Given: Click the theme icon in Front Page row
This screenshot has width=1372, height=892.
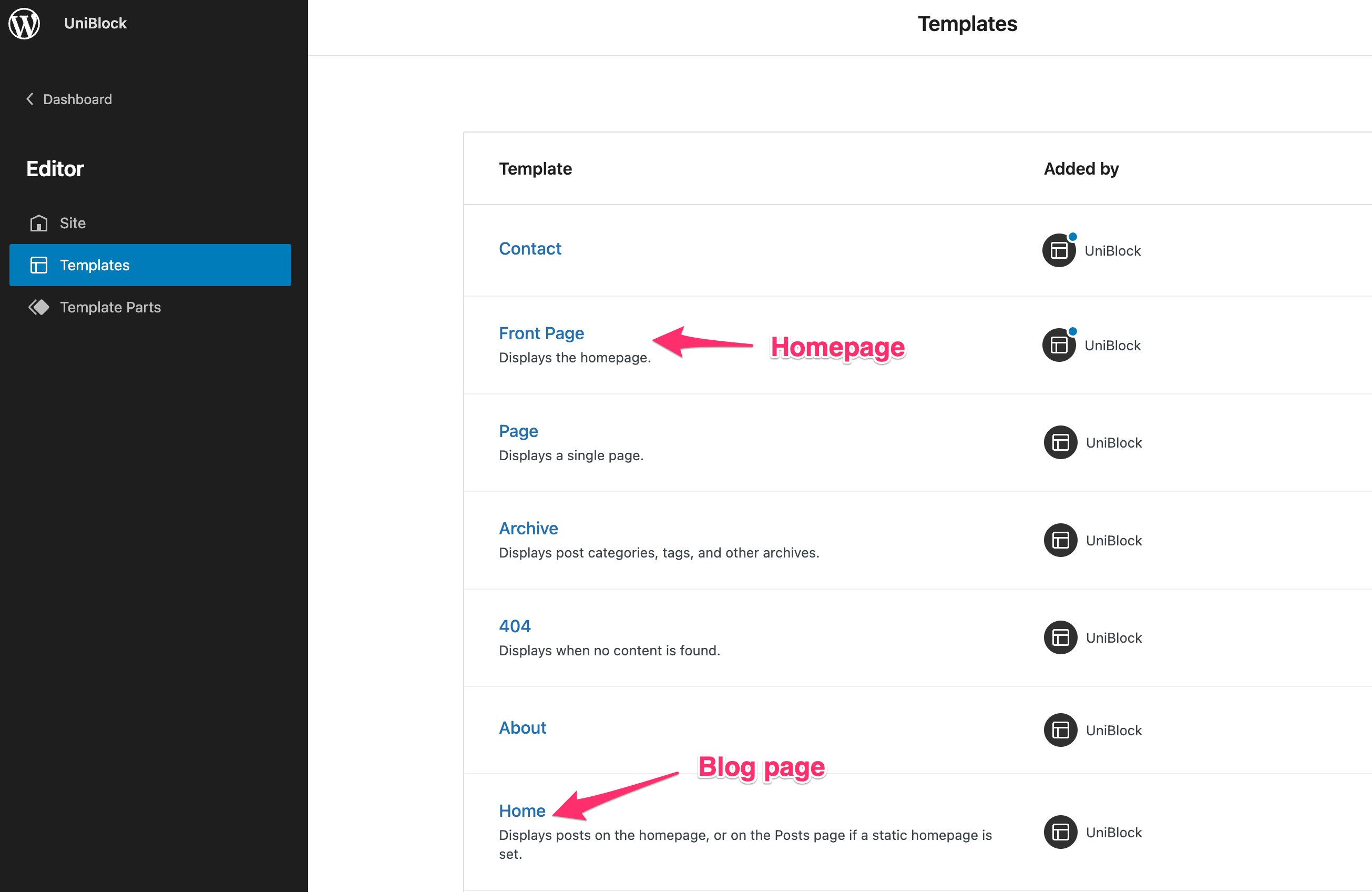Looking at the screenshot, I should pos(1059,345).
